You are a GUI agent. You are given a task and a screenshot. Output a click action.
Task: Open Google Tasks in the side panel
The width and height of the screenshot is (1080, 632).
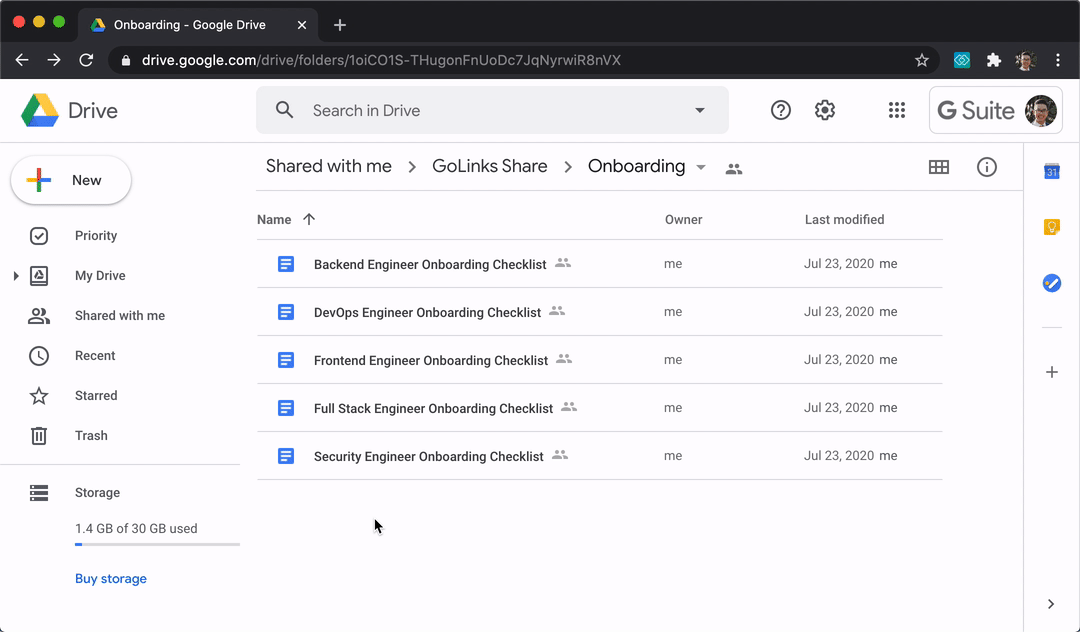[1051, 283]
